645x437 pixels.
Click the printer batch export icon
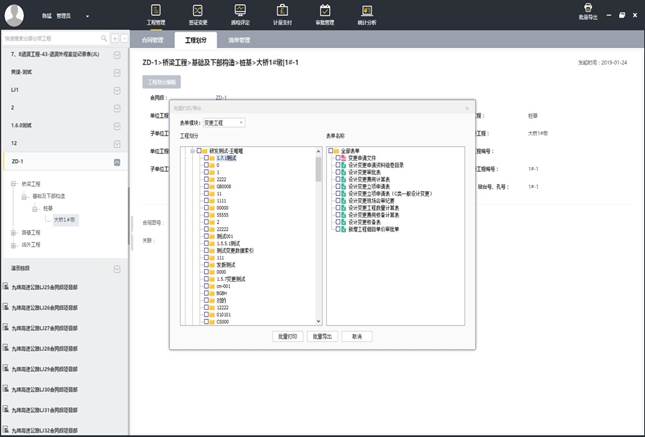588,7
